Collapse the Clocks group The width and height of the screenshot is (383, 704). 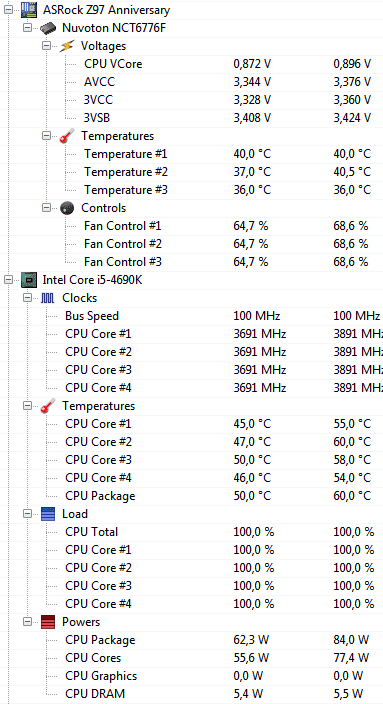click(x=27, y=298)
